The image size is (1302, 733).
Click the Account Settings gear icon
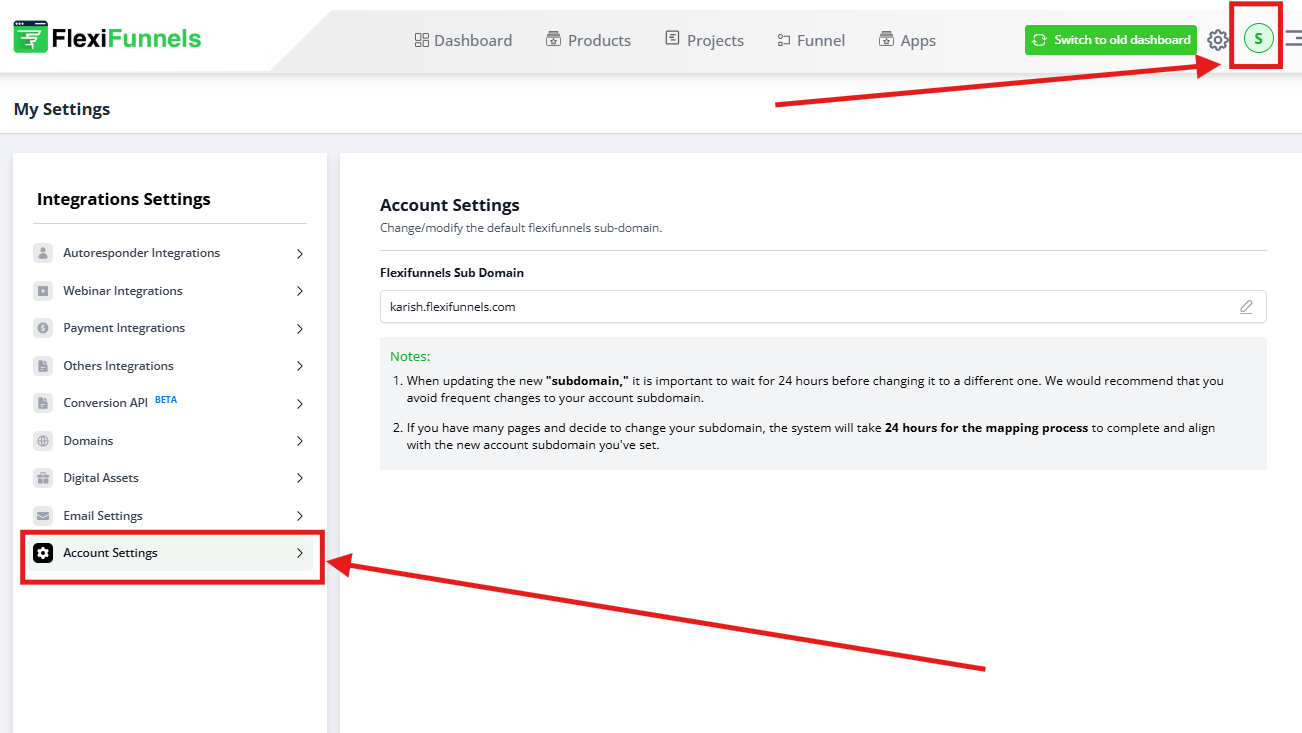(x=43, y=553)
